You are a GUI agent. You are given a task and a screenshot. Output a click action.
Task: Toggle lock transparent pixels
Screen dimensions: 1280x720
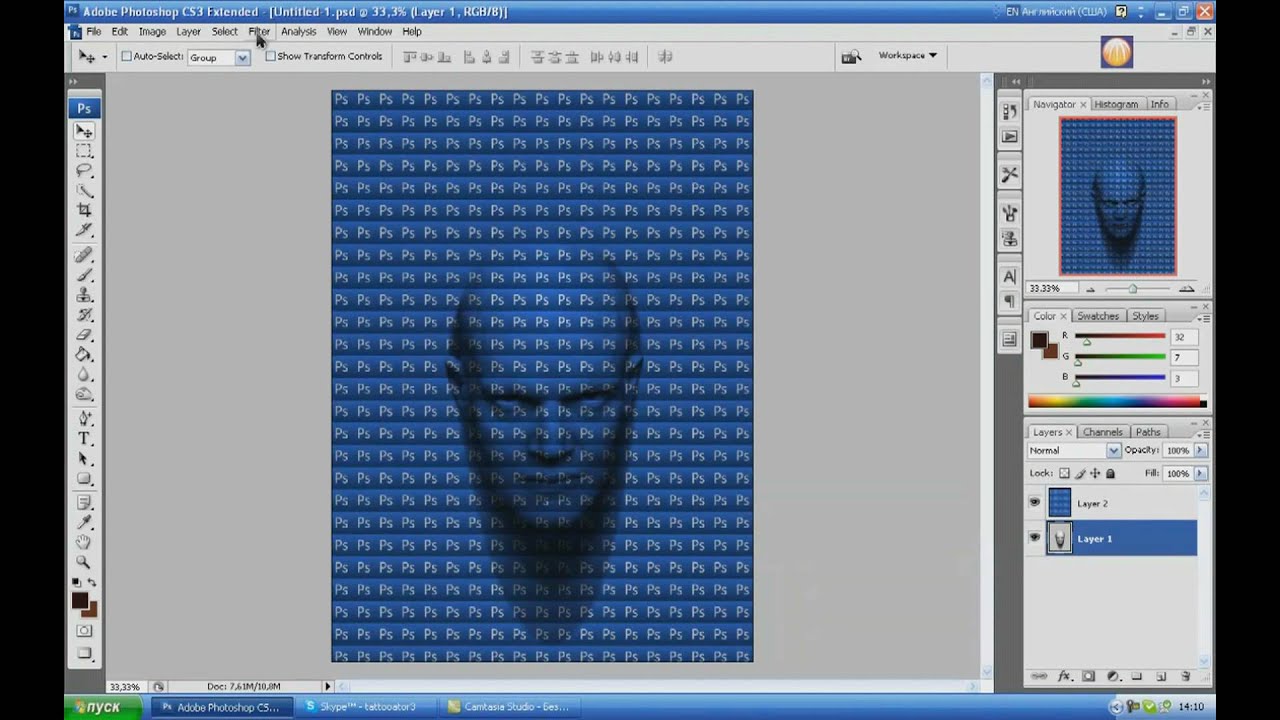point(1064,473)
